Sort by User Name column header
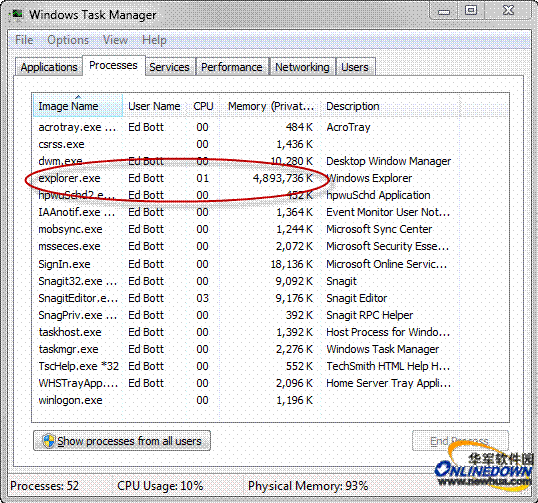The height and width of the screenshot is (503, 538). (x=154, y=106)
